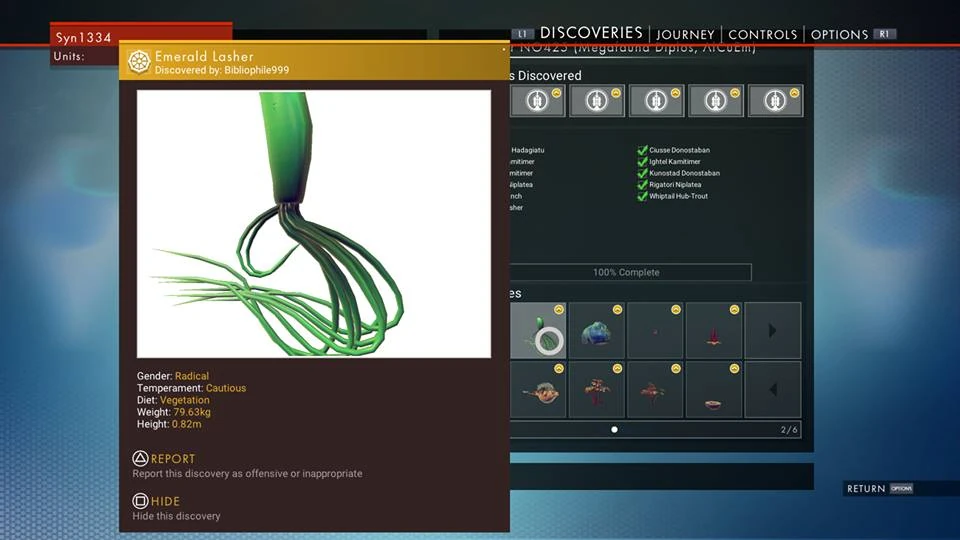Click the RETURN button
The height and width of the screenshot is (540, 960).
866,489
